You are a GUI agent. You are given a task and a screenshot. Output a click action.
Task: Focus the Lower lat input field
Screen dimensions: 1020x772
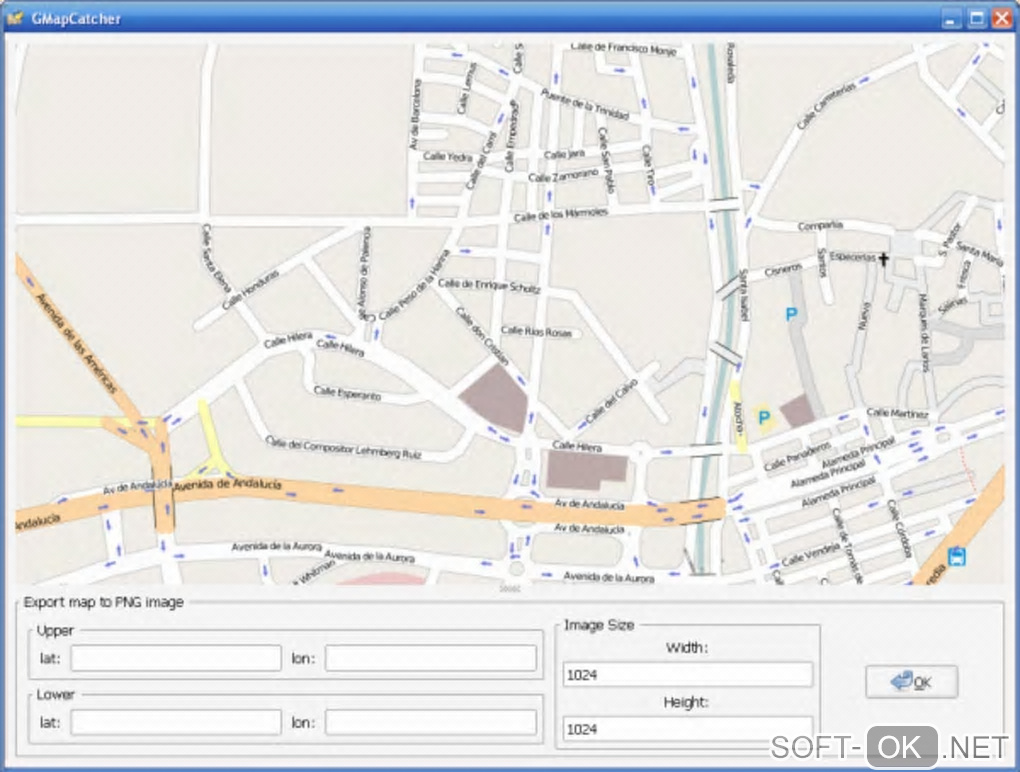[176, 722]
